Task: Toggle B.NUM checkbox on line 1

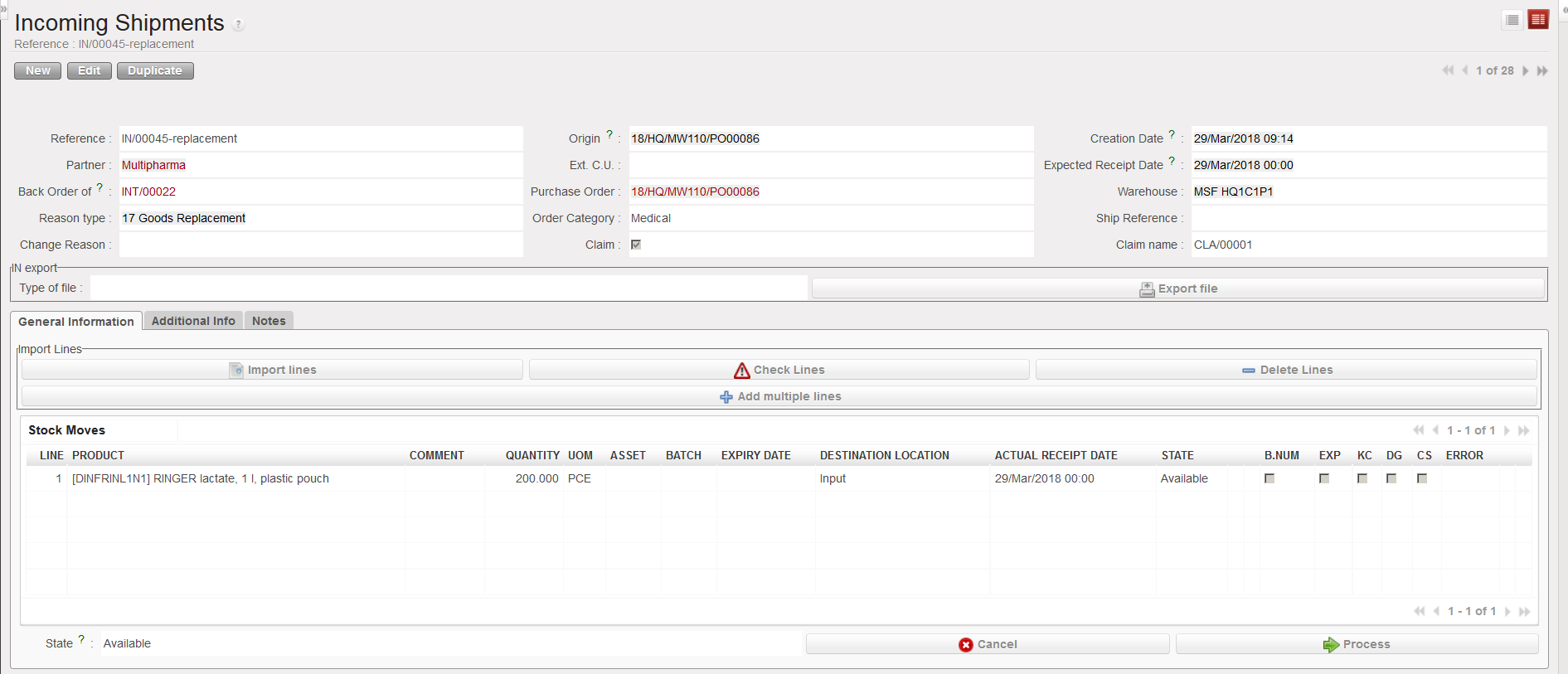Action: [1269, 478]
